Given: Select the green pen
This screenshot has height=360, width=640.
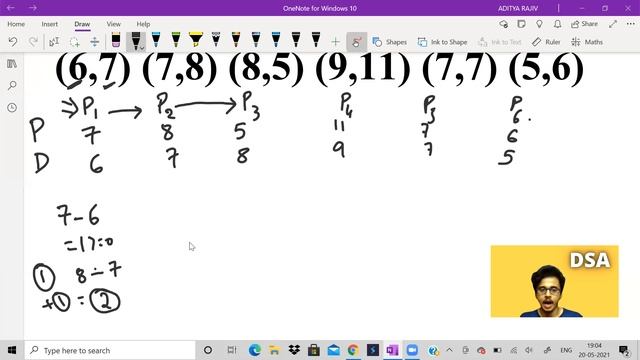Looking at the screenshot, I should tap(176, 40).
